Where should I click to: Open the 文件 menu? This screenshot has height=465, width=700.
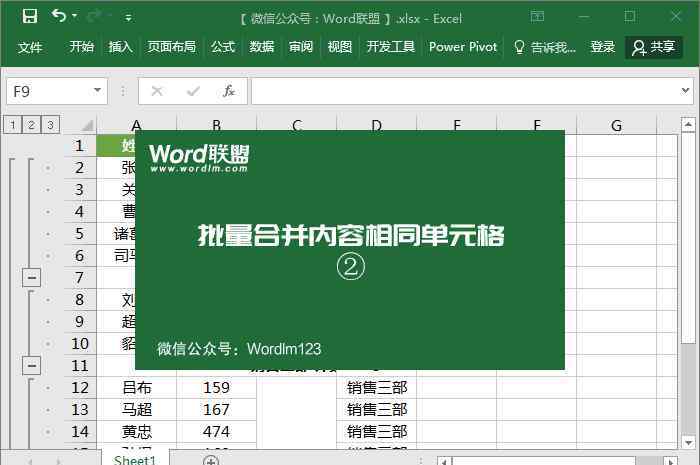tap(30, 47)
